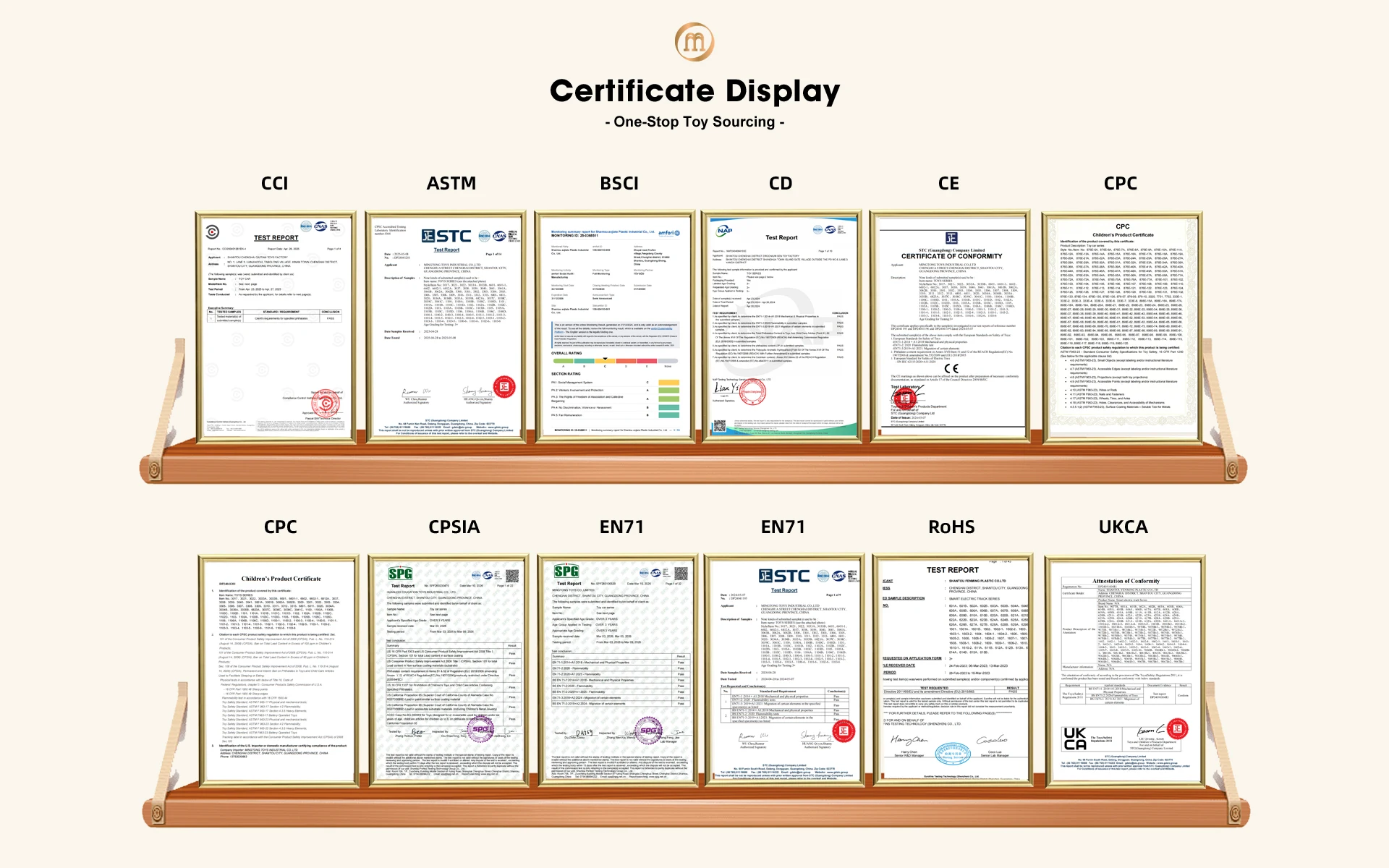This screenshot has width=1389, height=868.
Task: Click the Certificate Display heading
Action: [694, 91]
